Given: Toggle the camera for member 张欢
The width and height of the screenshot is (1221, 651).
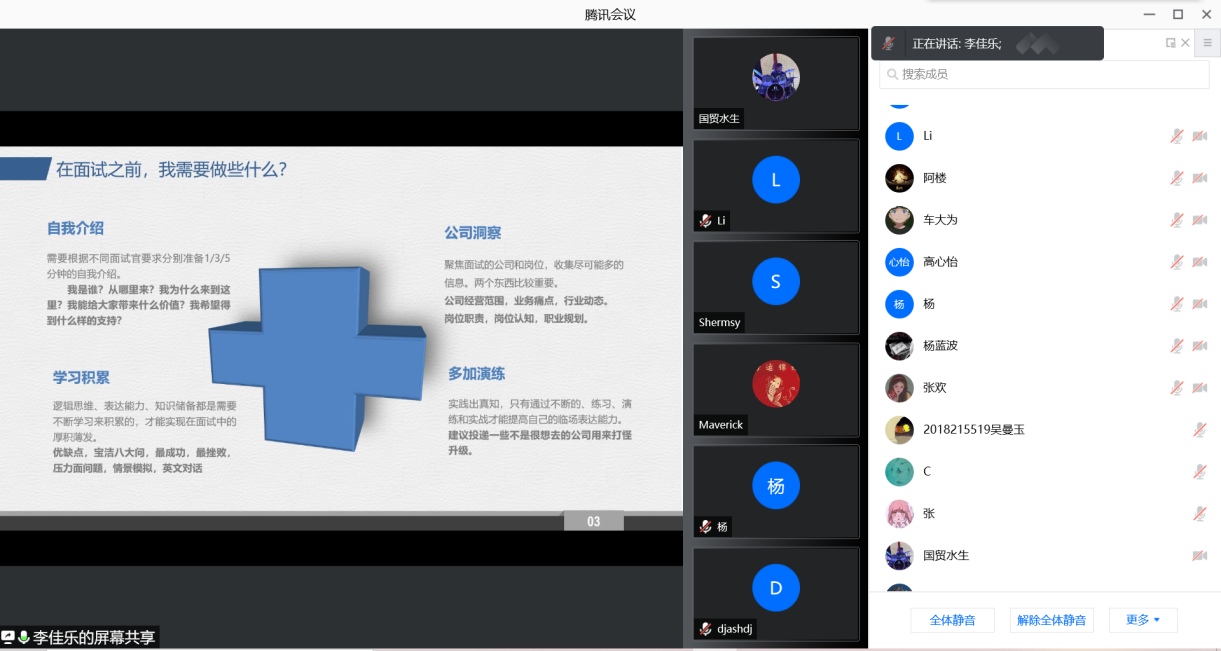Looking at the screenshot, I should (1199, 388).
